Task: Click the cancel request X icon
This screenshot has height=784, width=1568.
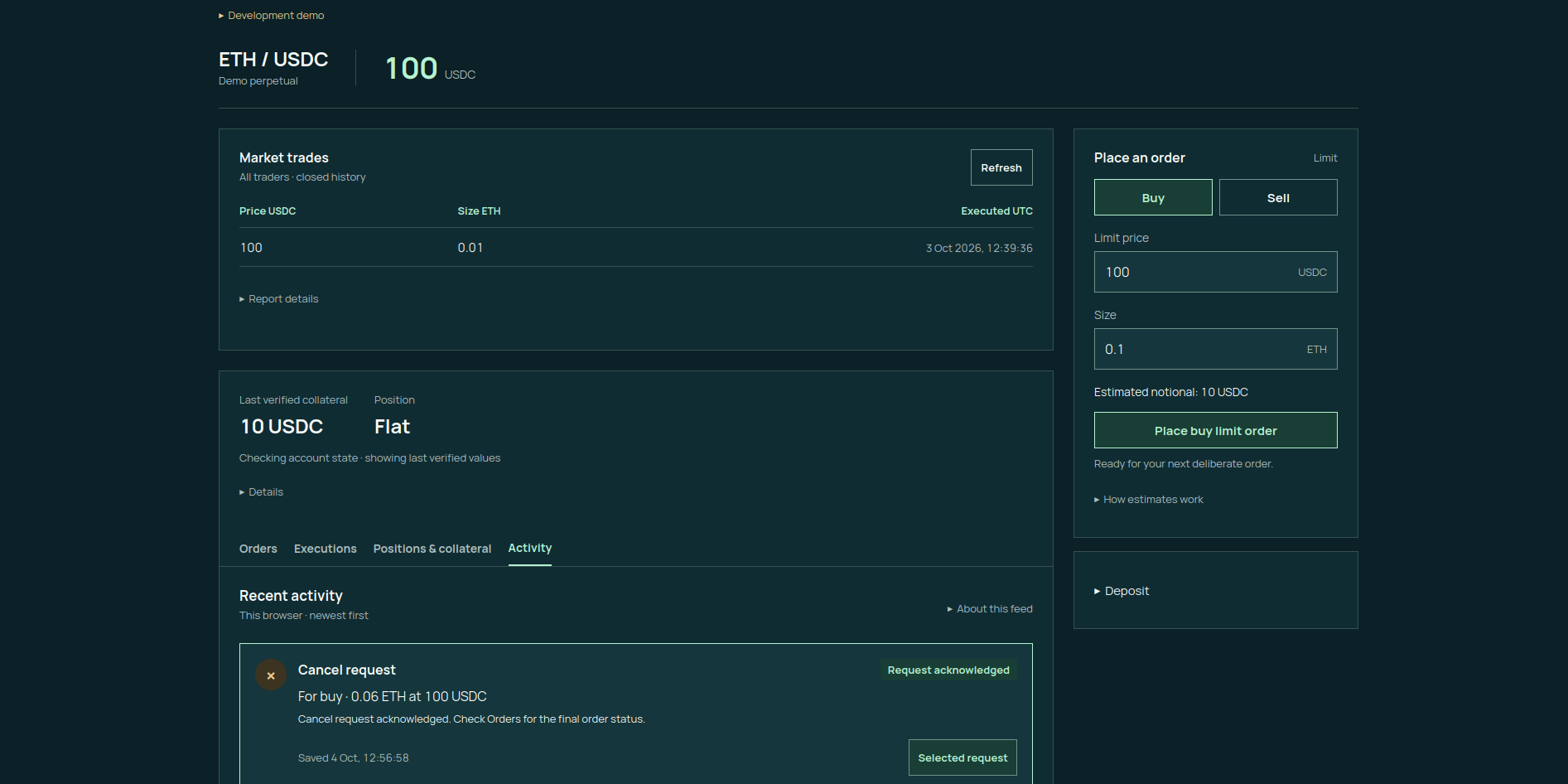Action: (x=271, y=675)
